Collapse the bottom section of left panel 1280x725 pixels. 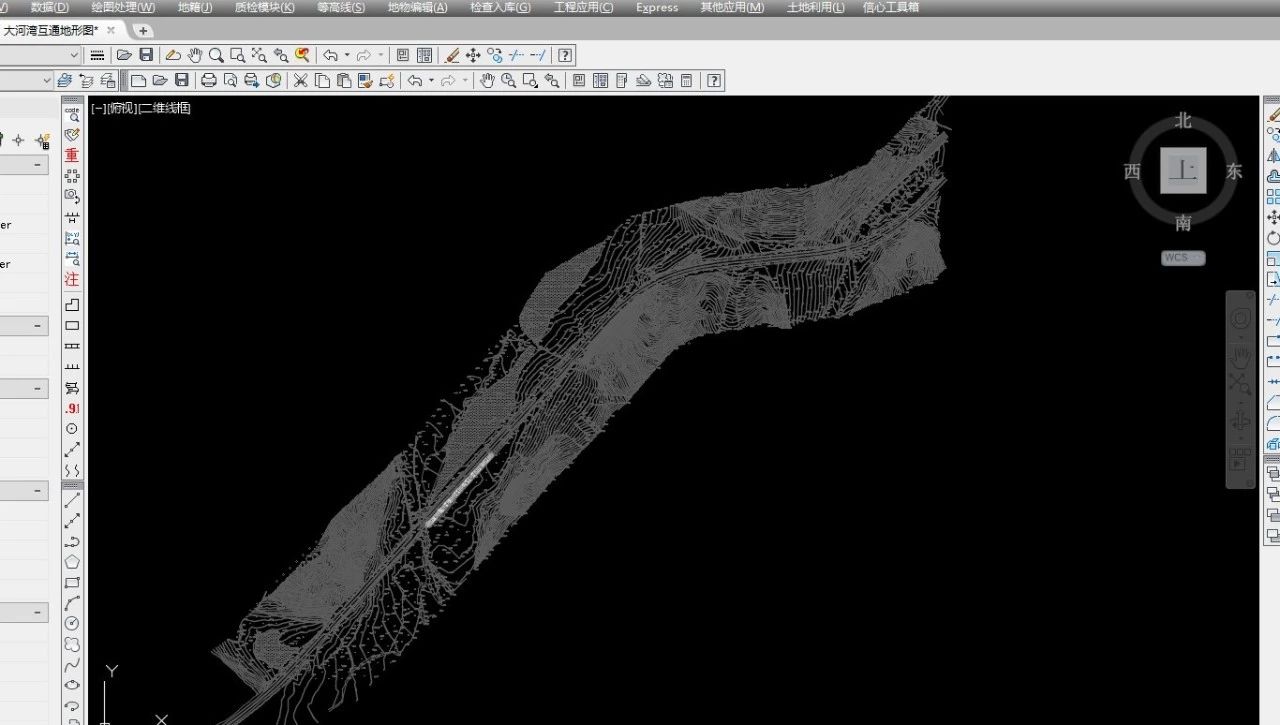pos(39,612)
